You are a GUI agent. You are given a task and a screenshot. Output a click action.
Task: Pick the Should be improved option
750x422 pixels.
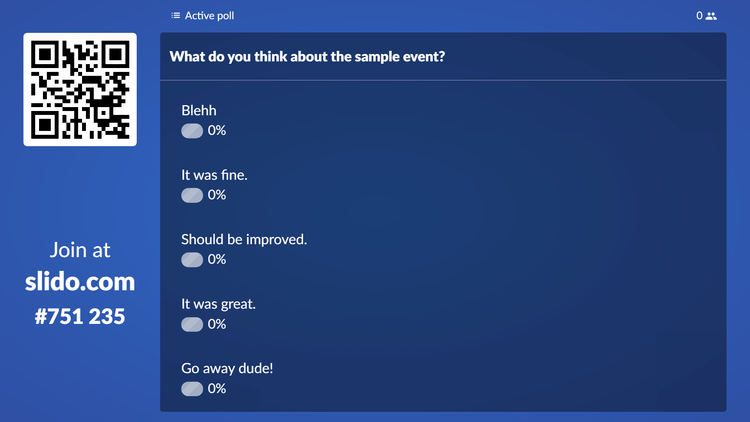[244, 239]
